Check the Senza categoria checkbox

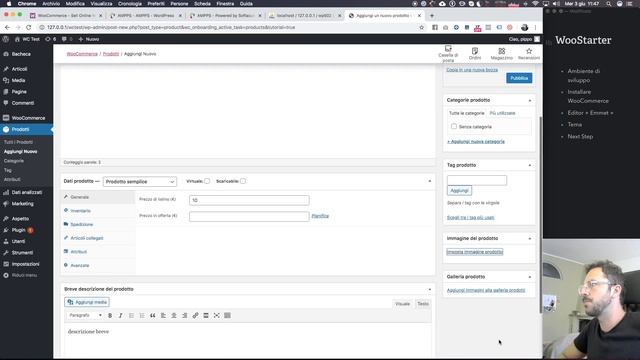454,127
